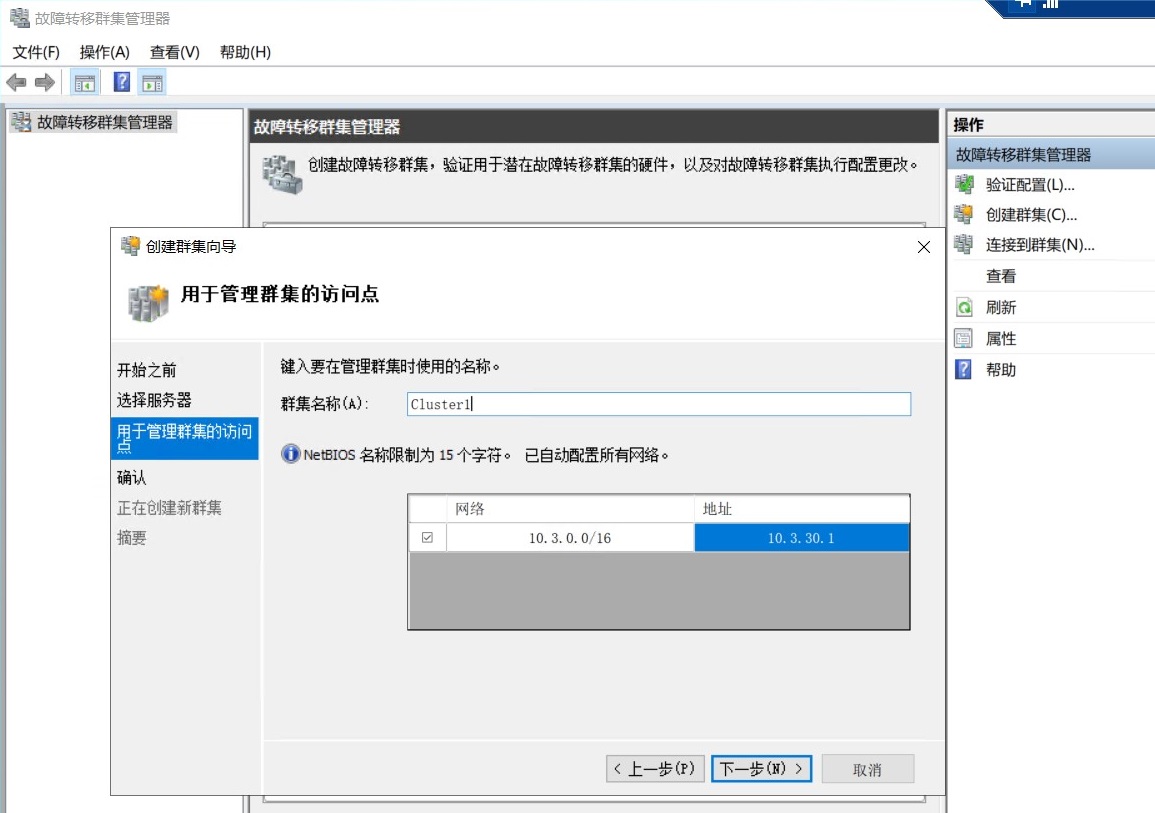Click 验证配置(L)... action link
This screenshot has height=813, width=1155.
pyautogui.click(x=1030, y=185)
